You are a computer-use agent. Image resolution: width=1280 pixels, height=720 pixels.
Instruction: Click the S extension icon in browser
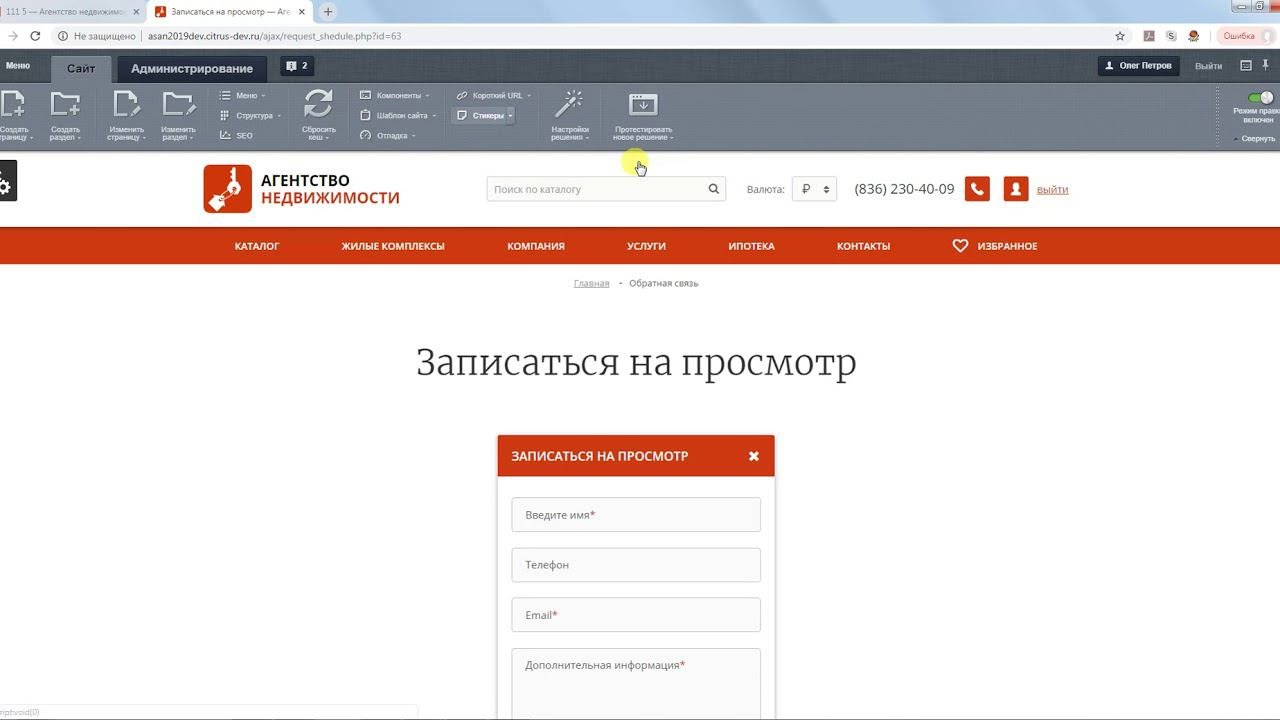[x=1171, y=36]
